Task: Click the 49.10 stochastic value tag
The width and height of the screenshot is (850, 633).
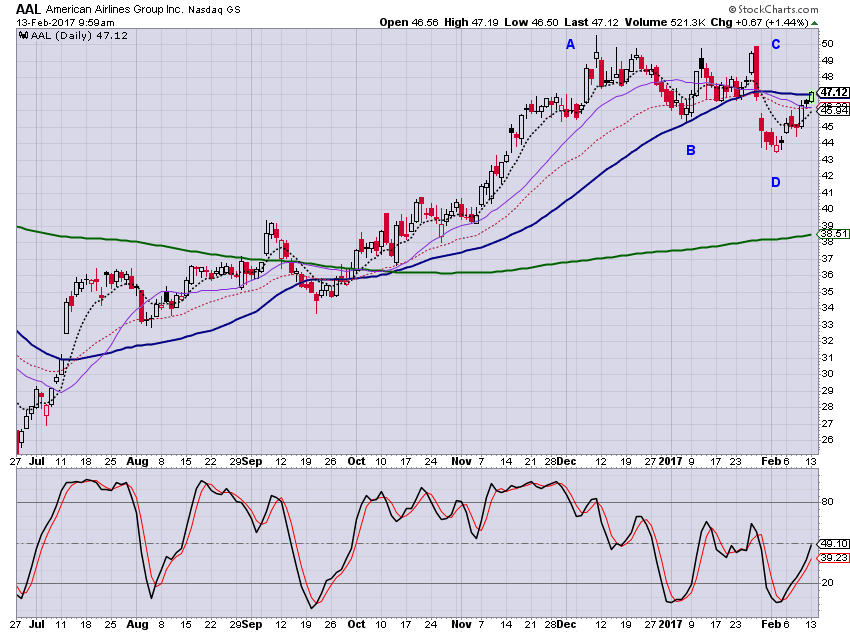Action: click(x=834, y=544)
